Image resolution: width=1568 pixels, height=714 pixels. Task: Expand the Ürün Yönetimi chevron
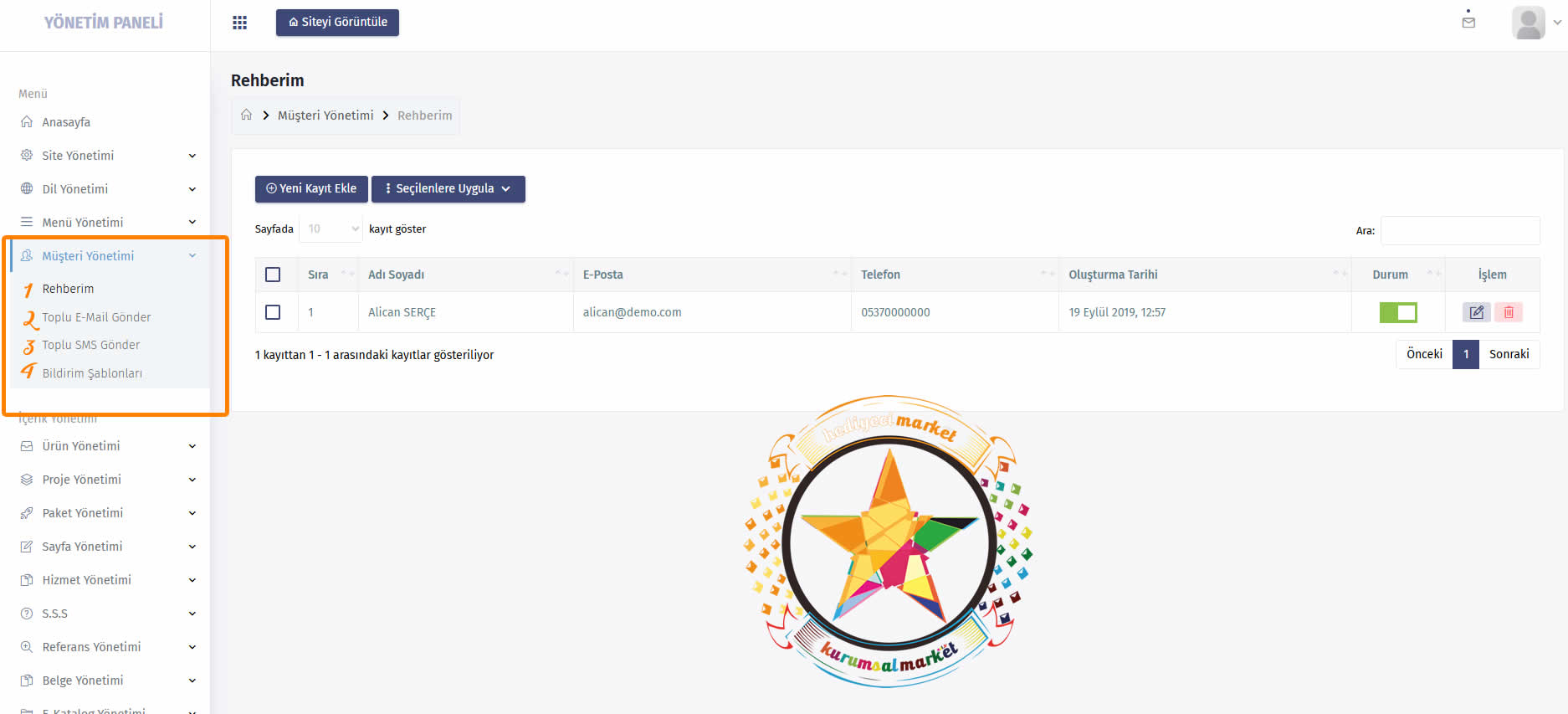pos(192,447)
